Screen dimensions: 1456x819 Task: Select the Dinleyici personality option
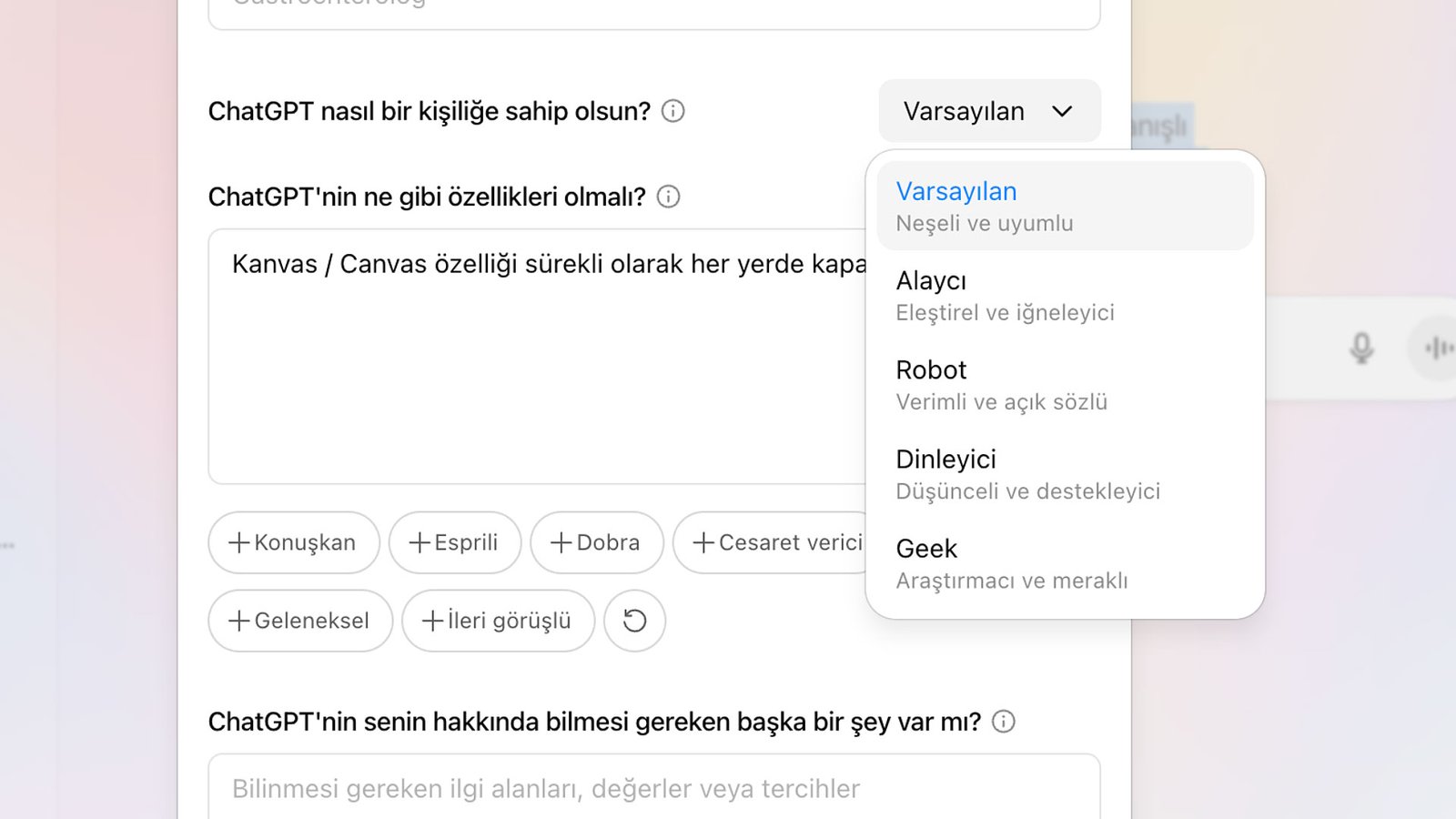[1065, 474]
